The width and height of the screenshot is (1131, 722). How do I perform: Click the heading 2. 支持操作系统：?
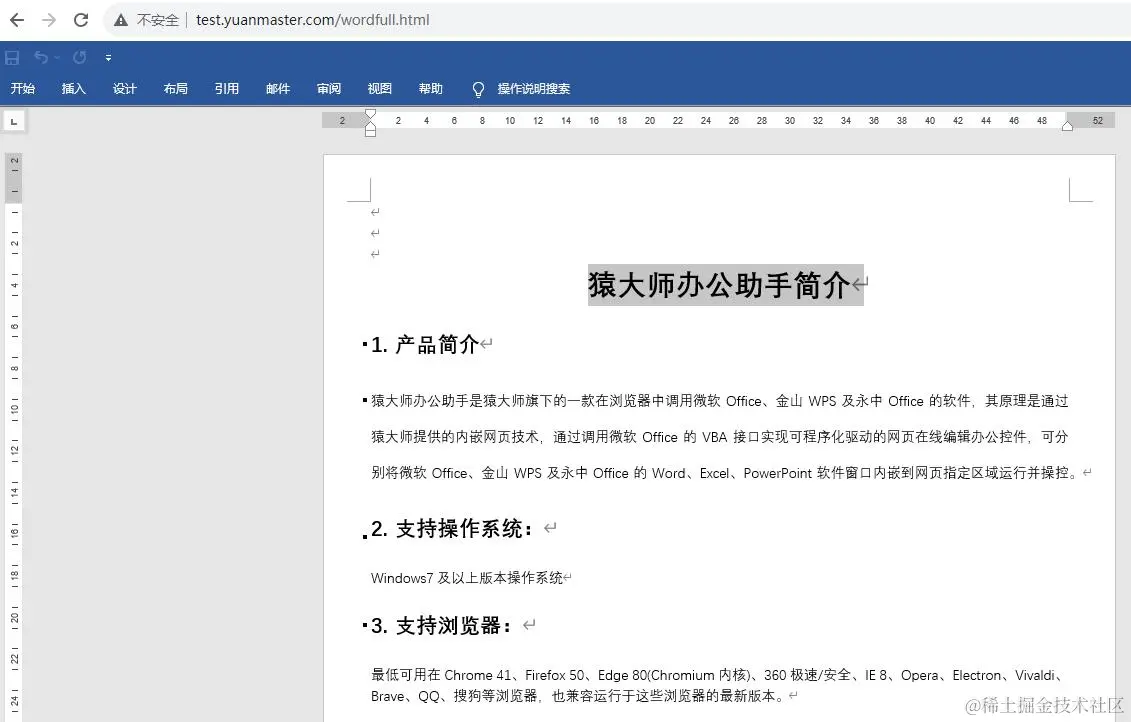[452, 529]
